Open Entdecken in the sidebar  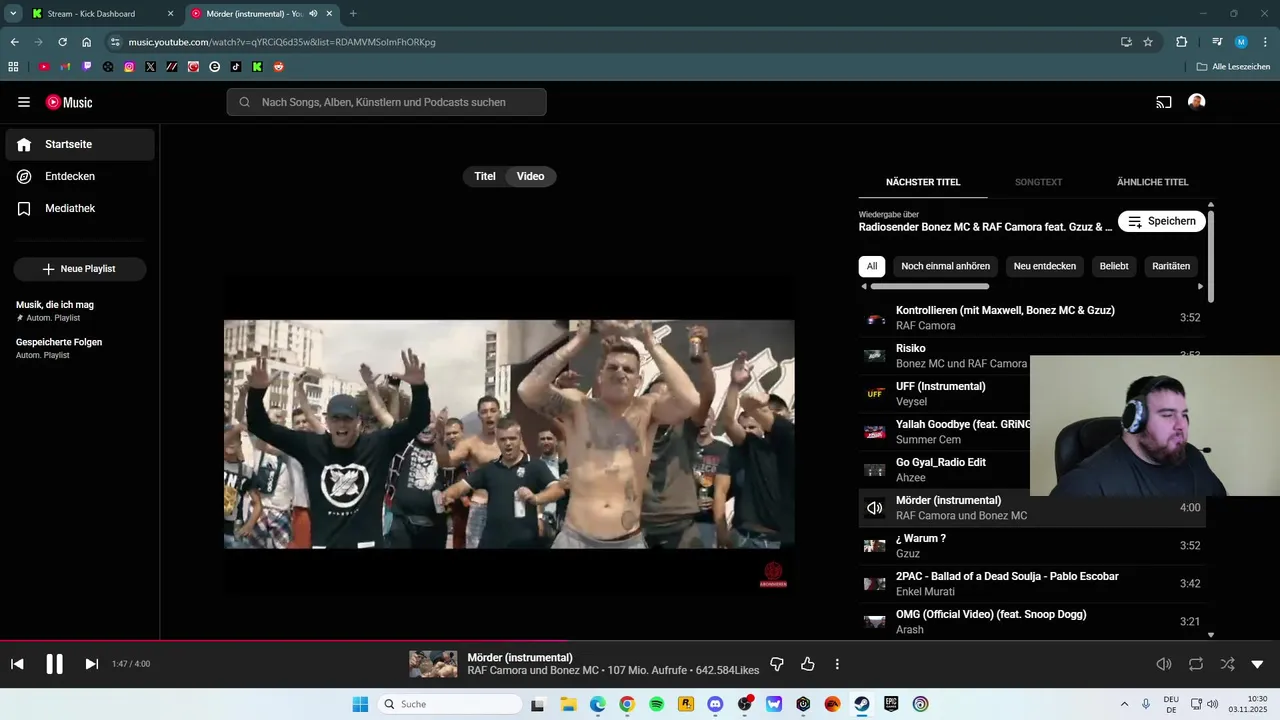pyautogui.click(x=80, y=176)
